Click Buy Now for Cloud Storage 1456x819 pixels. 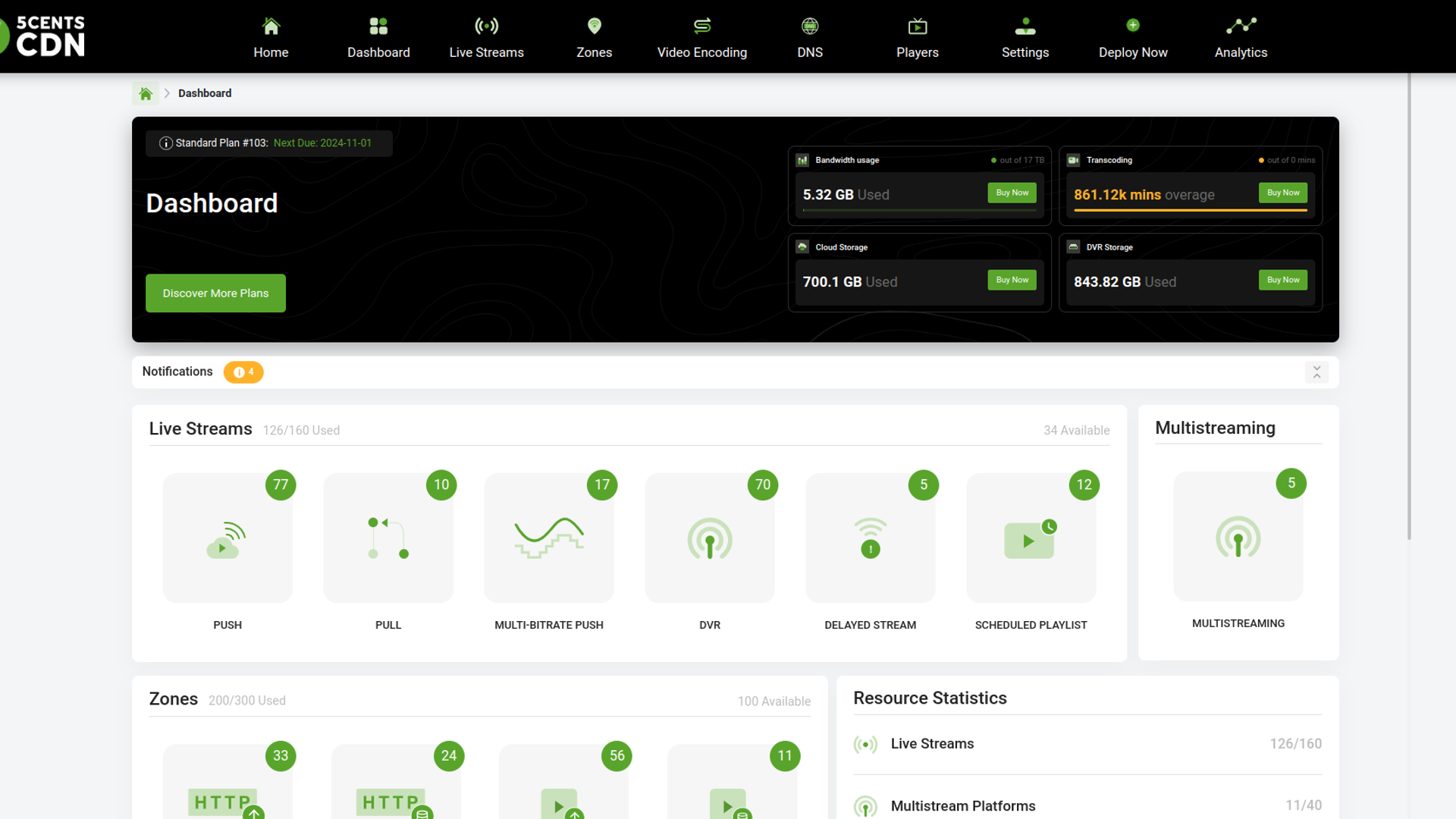(1012, 280)
